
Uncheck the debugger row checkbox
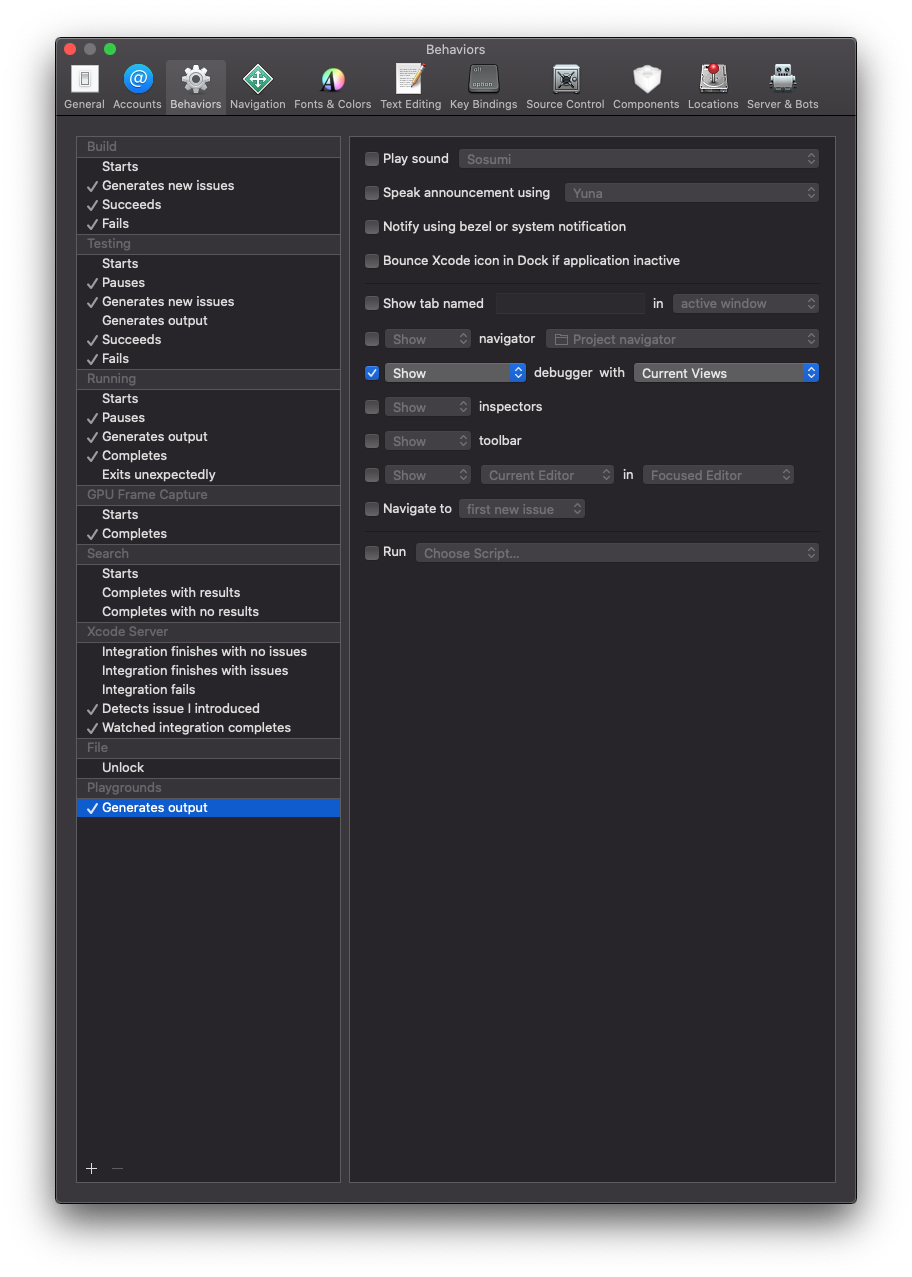(372, 373)
